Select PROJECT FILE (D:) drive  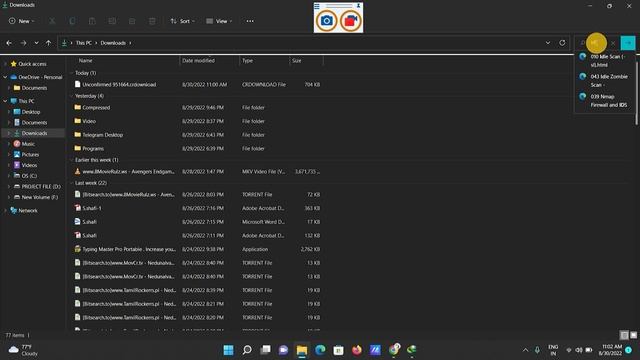tap(41, 186)
